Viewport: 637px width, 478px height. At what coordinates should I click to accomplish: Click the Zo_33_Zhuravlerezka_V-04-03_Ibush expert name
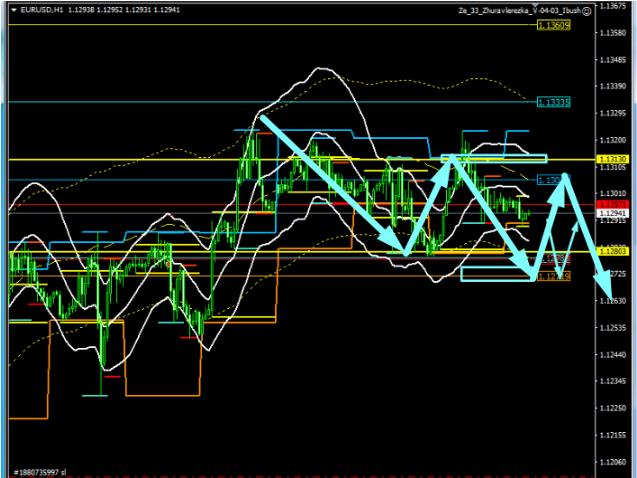coord(520,11)
